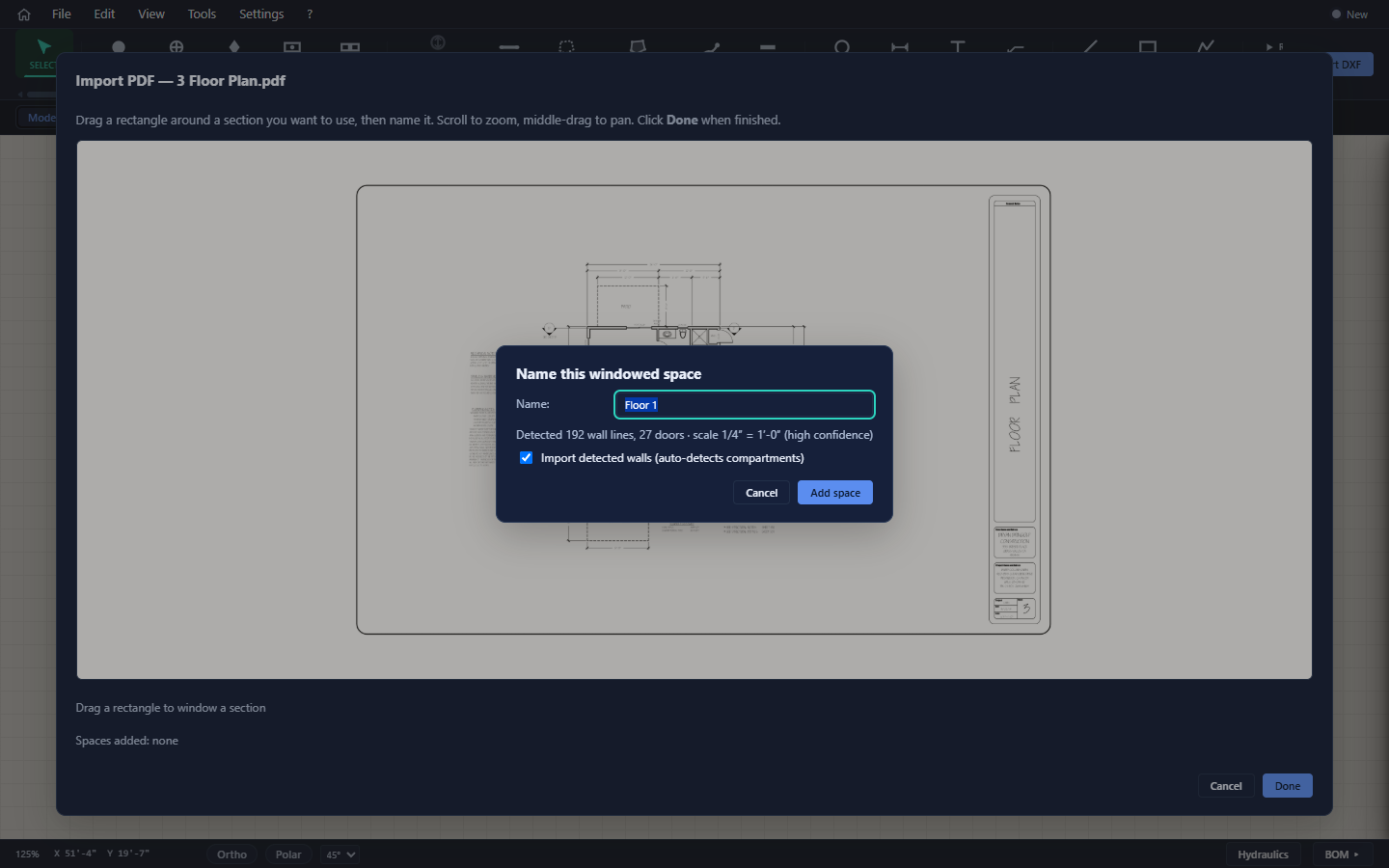Viewport: 1389px width, 868px height.
Task: Select the diamond-shaped tool in the toolbar
Action: tap(234, 46)
